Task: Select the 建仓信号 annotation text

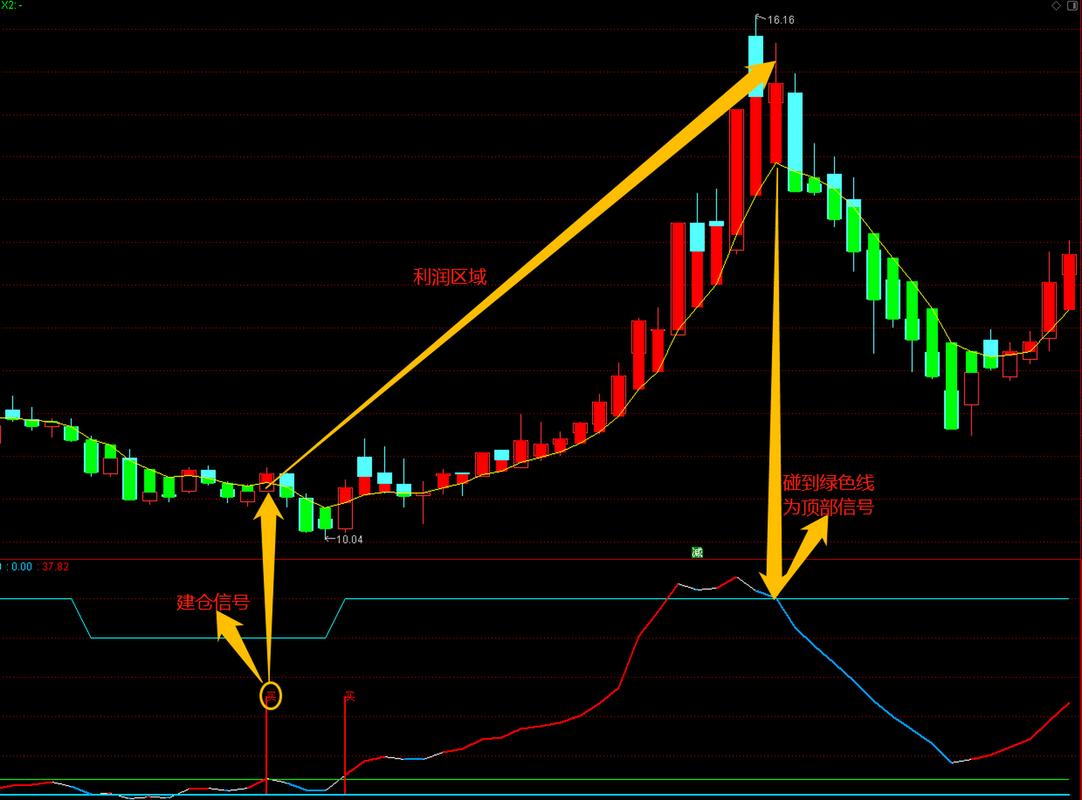Action: click(x=213, y=602)
